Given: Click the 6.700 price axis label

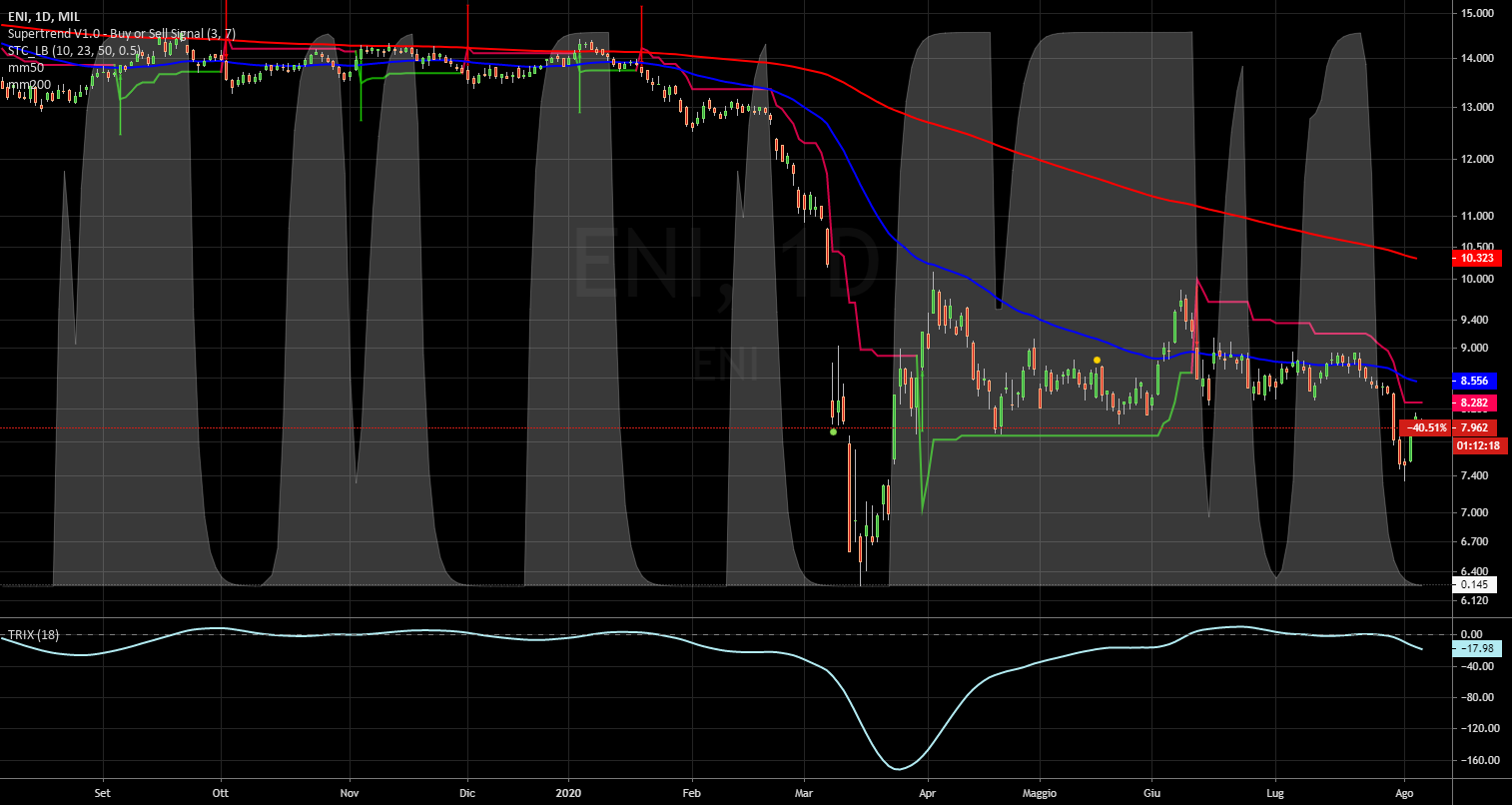Looking at the screenshot, I should pyautogui.click(x=1476, y=541).
